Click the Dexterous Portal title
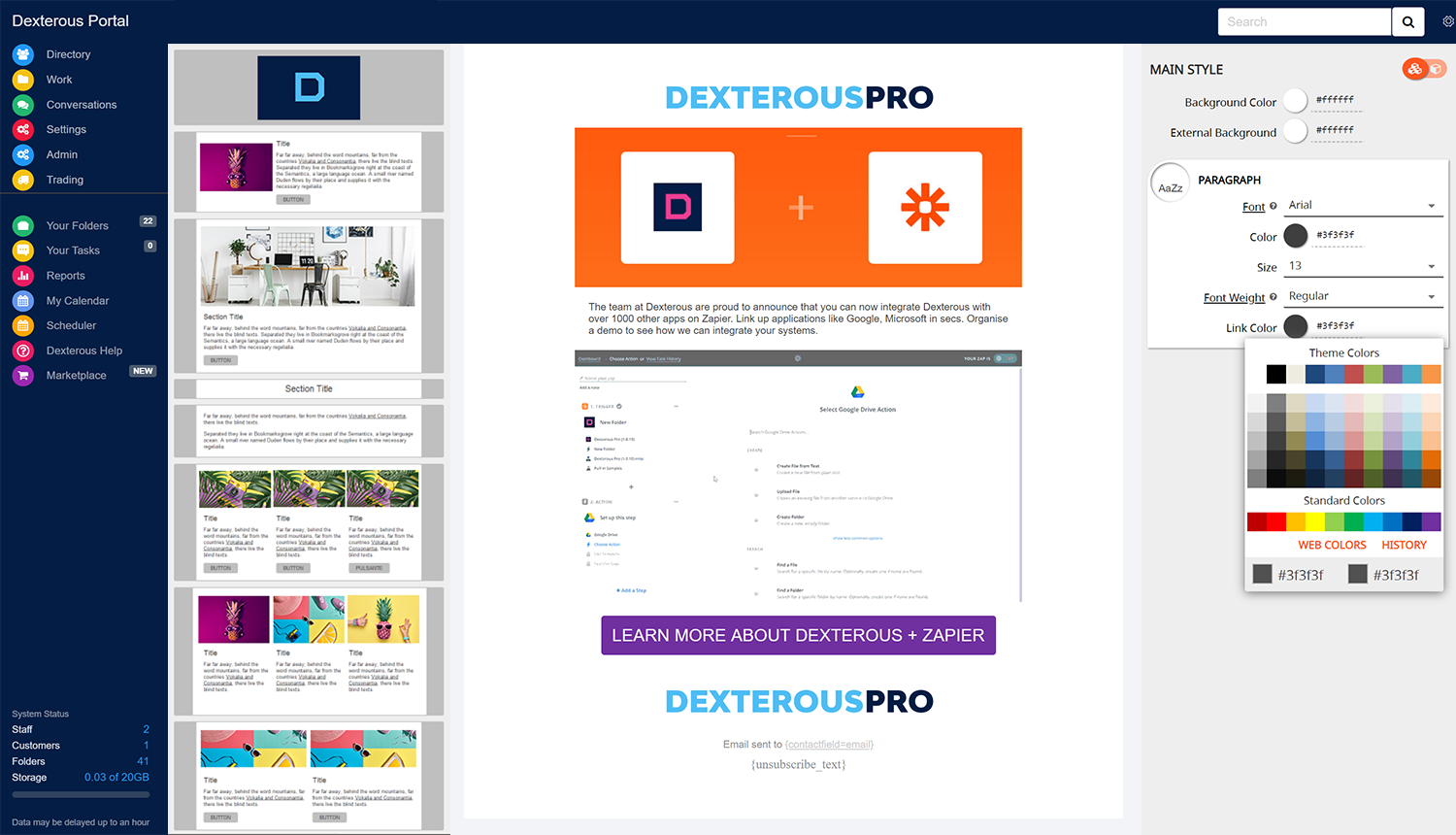1456x835 pixels. click(70, 20)
